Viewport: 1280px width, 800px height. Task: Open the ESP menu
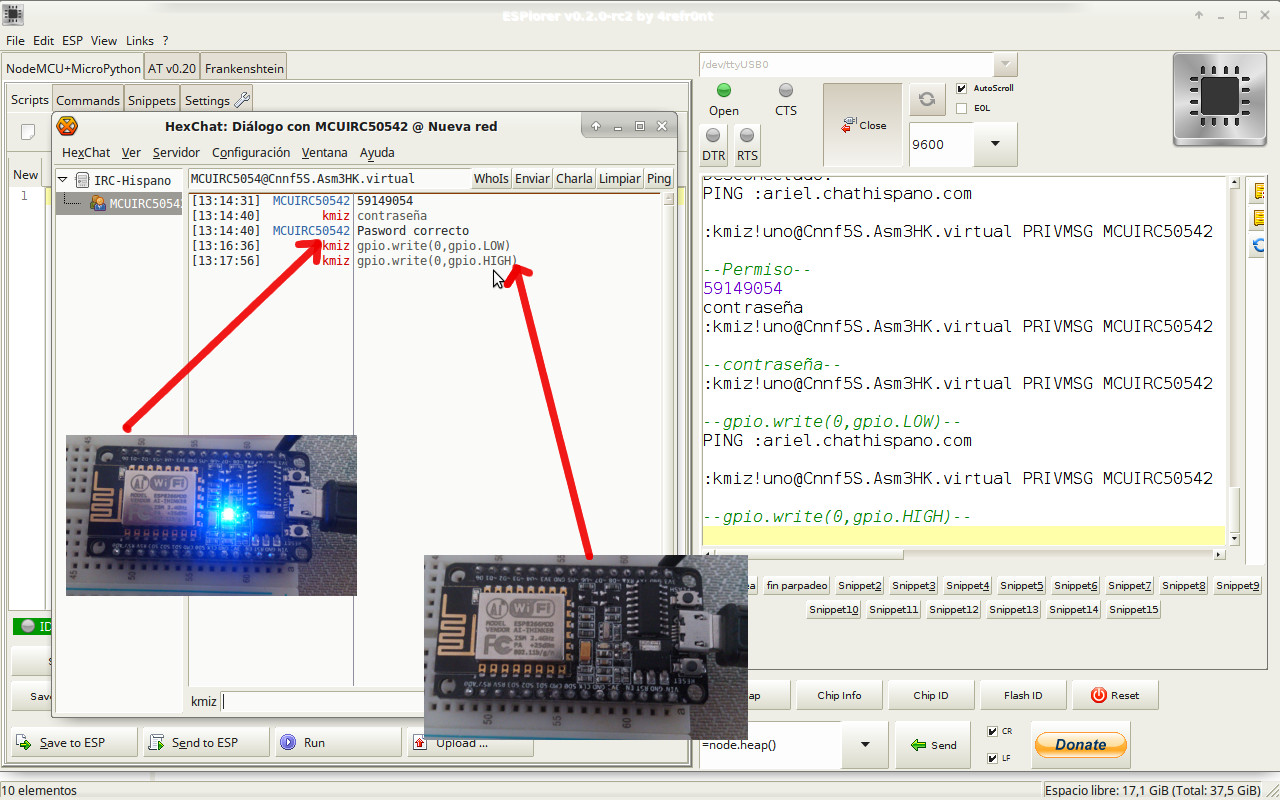(72, 41)
